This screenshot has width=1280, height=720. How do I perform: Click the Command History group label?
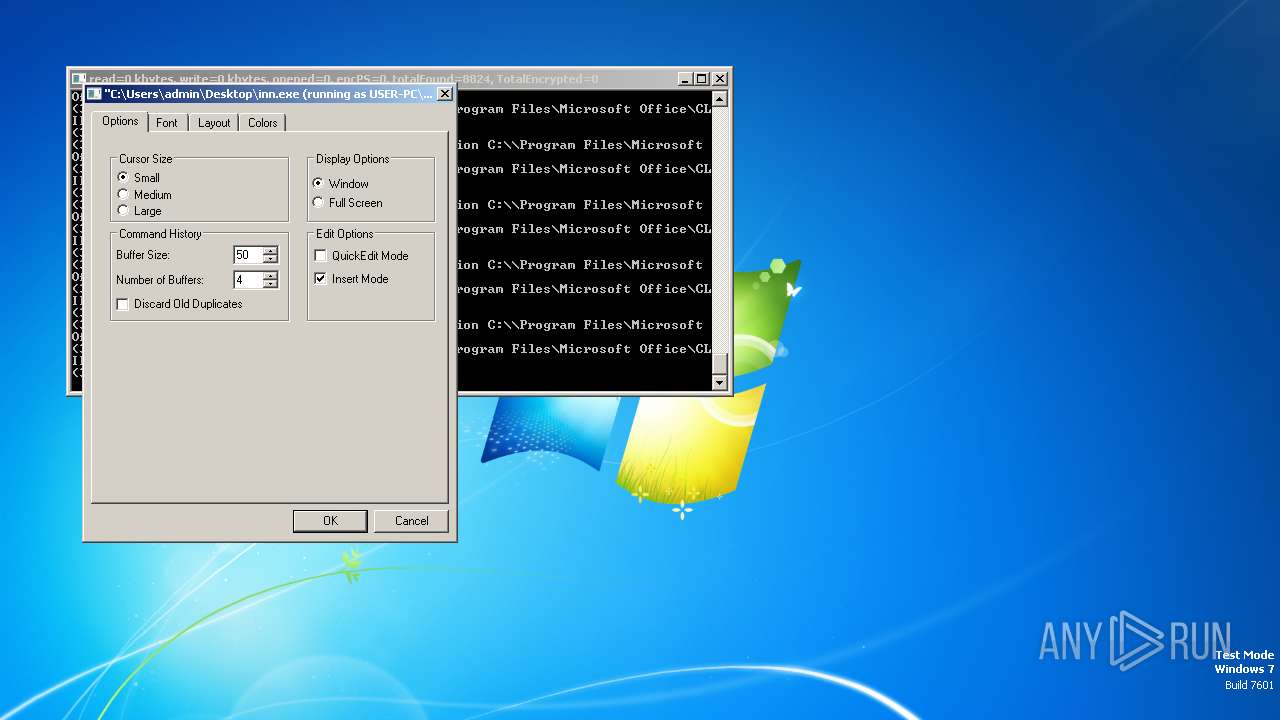160,234
